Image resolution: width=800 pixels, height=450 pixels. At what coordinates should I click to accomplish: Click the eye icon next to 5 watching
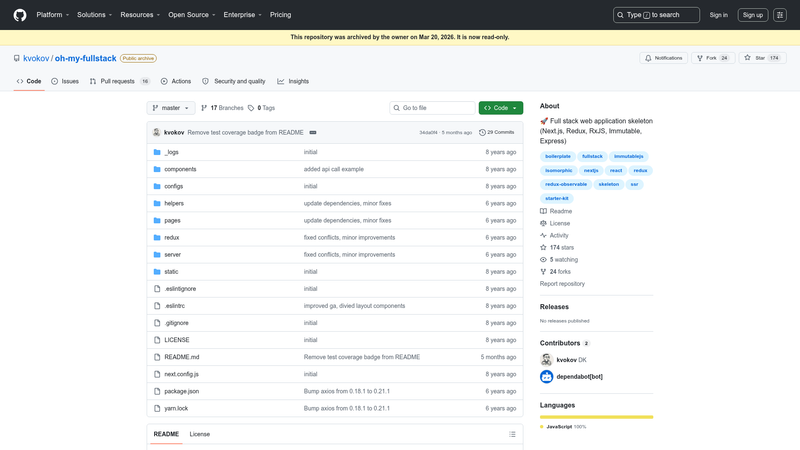(x=543, y=260)
